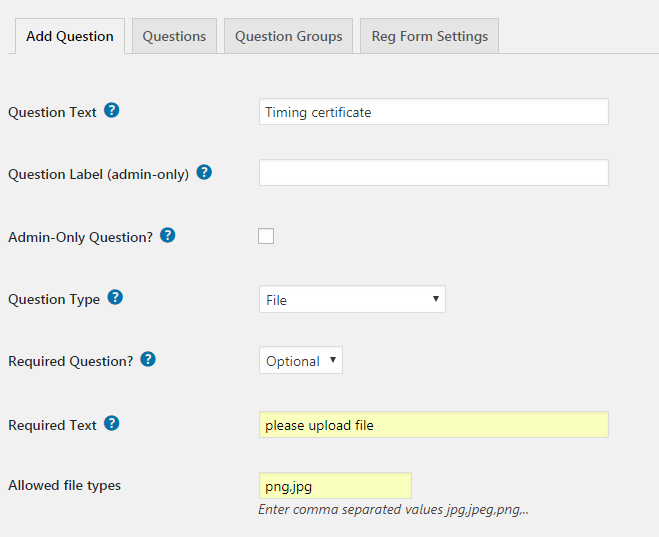
Task: Click the comma separated values hint text
Action: [x=393, y=509]
